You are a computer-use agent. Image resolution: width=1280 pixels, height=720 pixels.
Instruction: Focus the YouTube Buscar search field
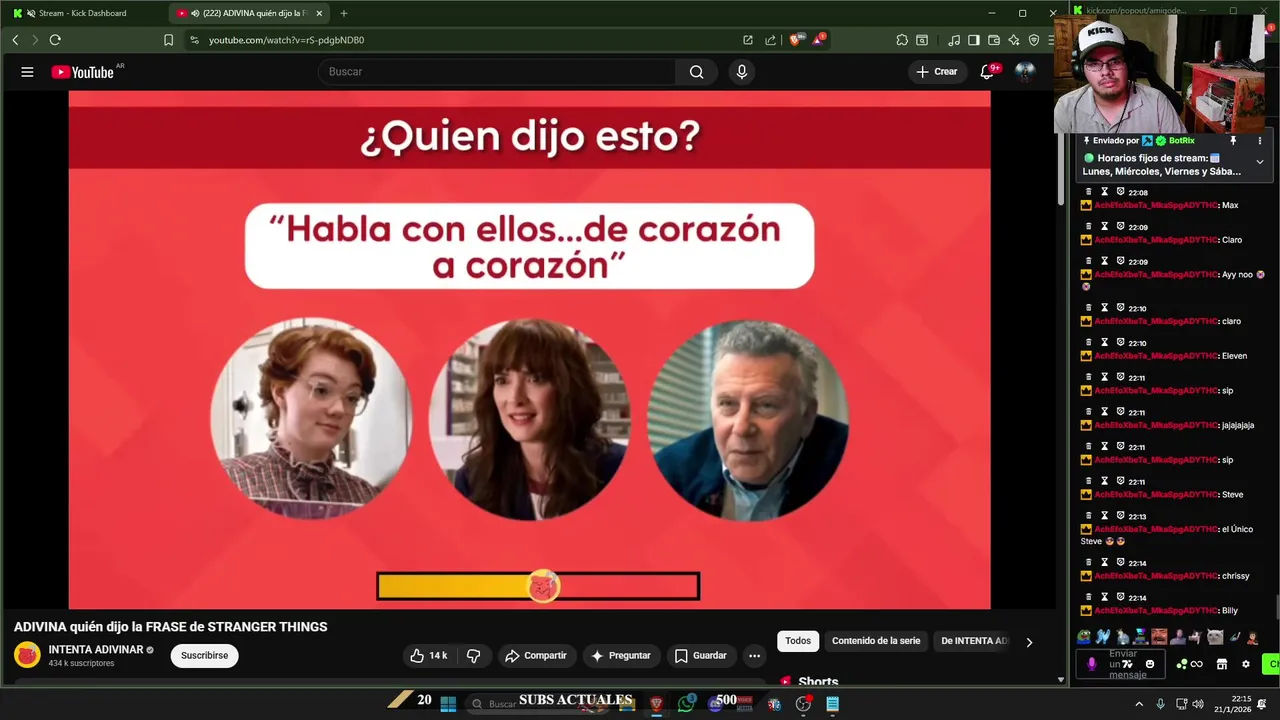(x=497, y=72)
